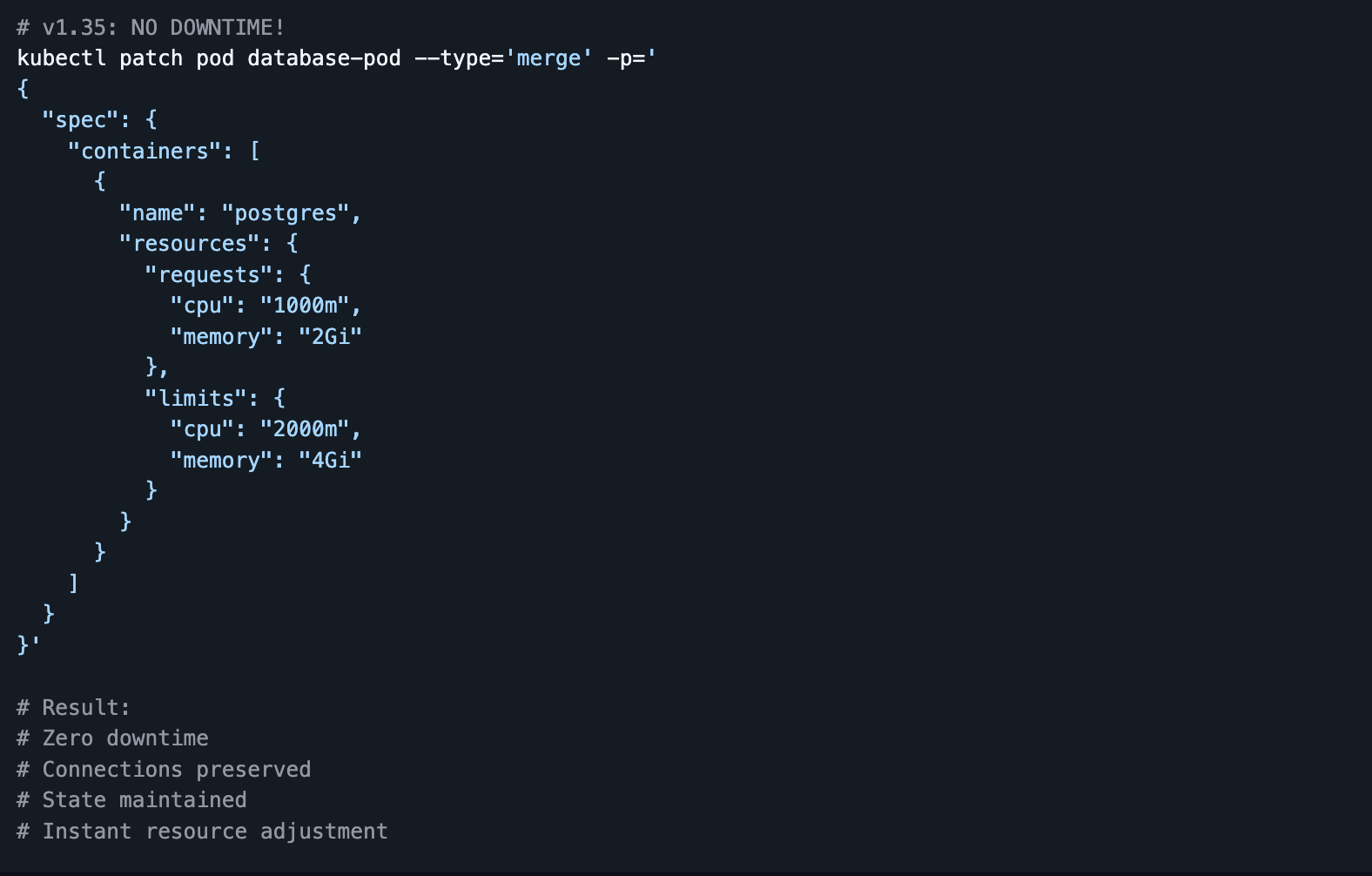Click the "spec" JSON key
The image size is (1372, 876).
click(x=80, y=120)
